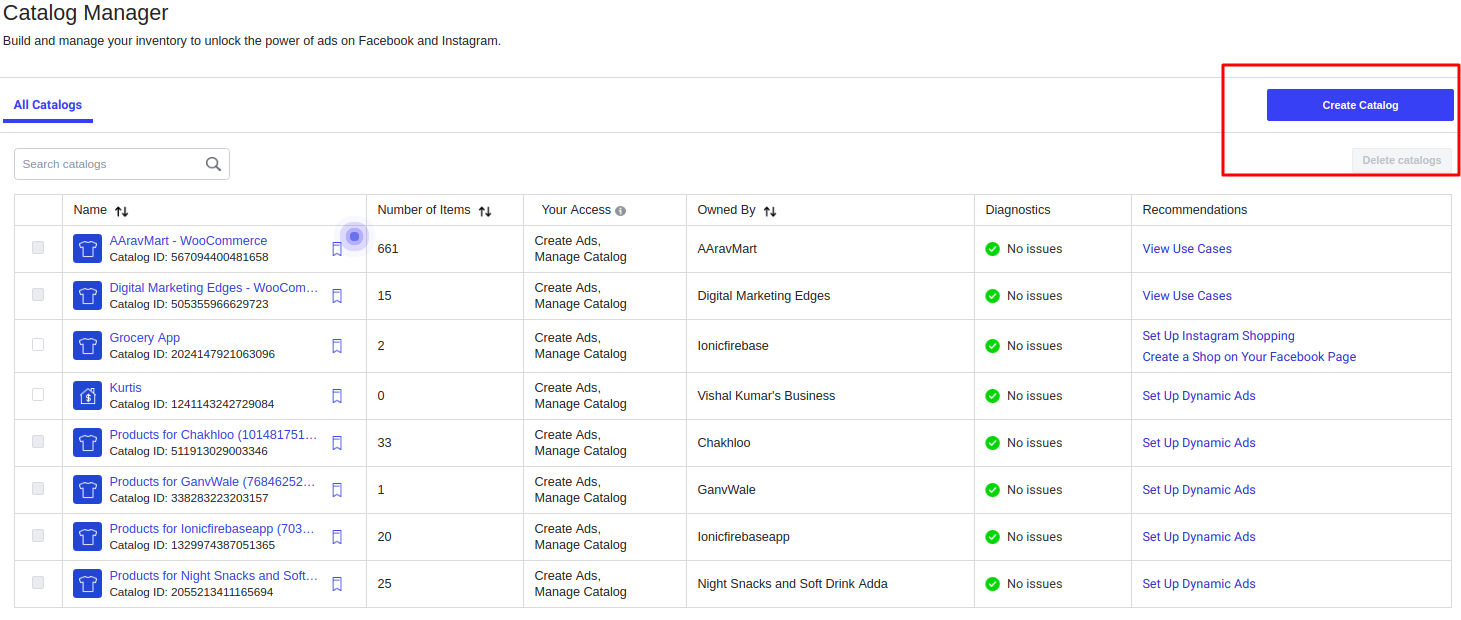Screen dimensions: 1461x620
Task: Bookmark the Products for Night Snacks catalog
Action: 337,584
